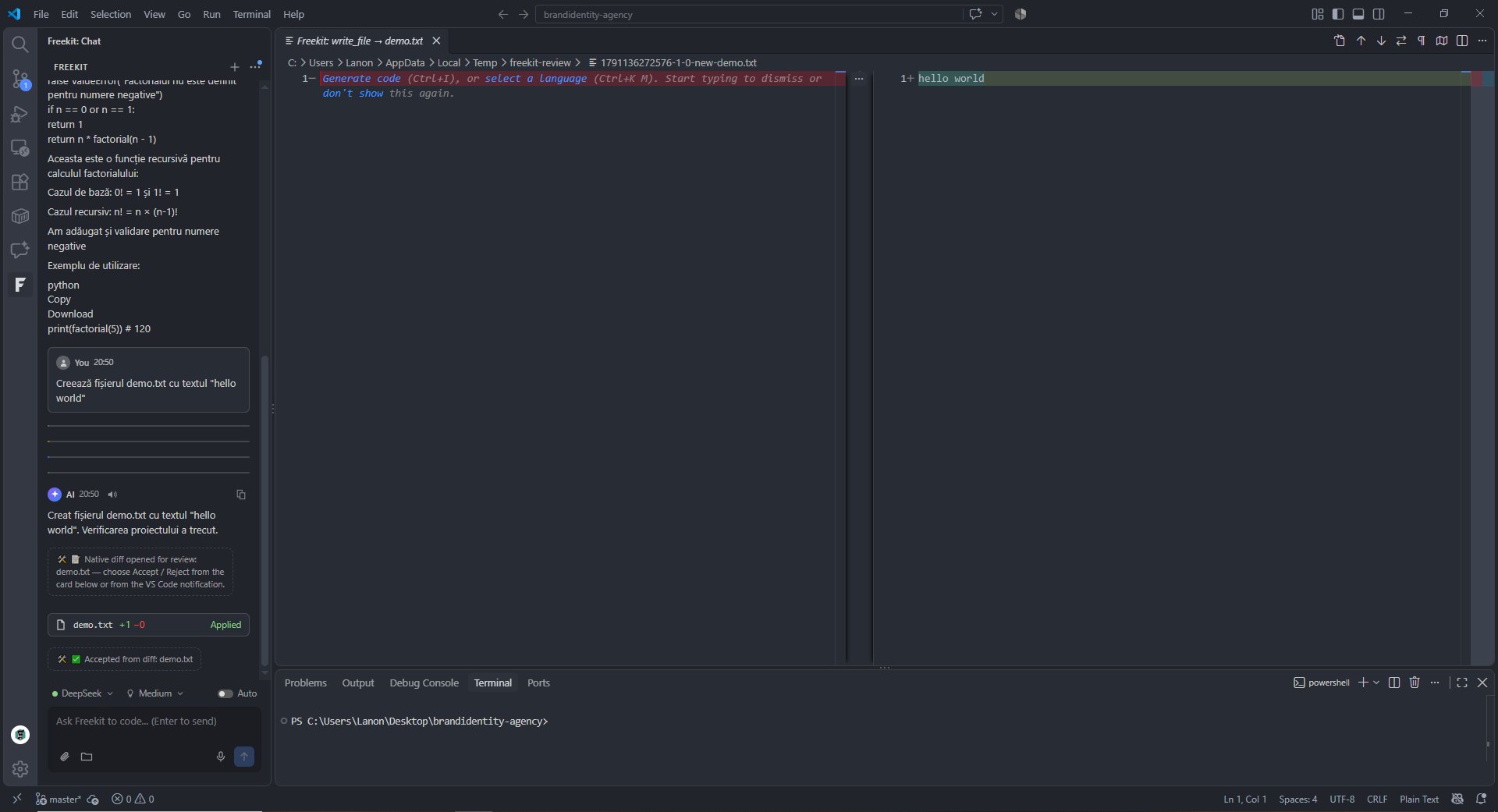Open the Search view in activity bar
The width and height of the screenshot is (1498, 812).
point(20,44)
